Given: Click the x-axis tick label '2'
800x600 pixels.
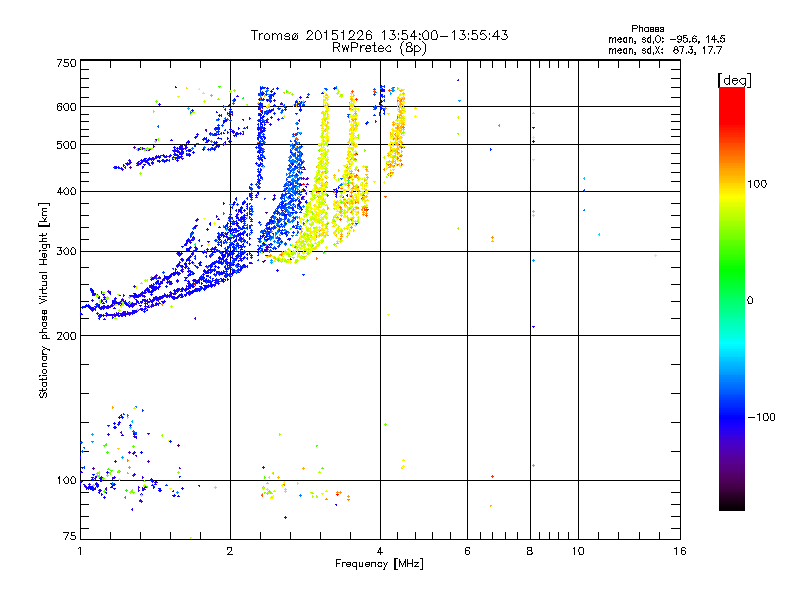Looking at the screenshot, I should [x=230, y=551].
